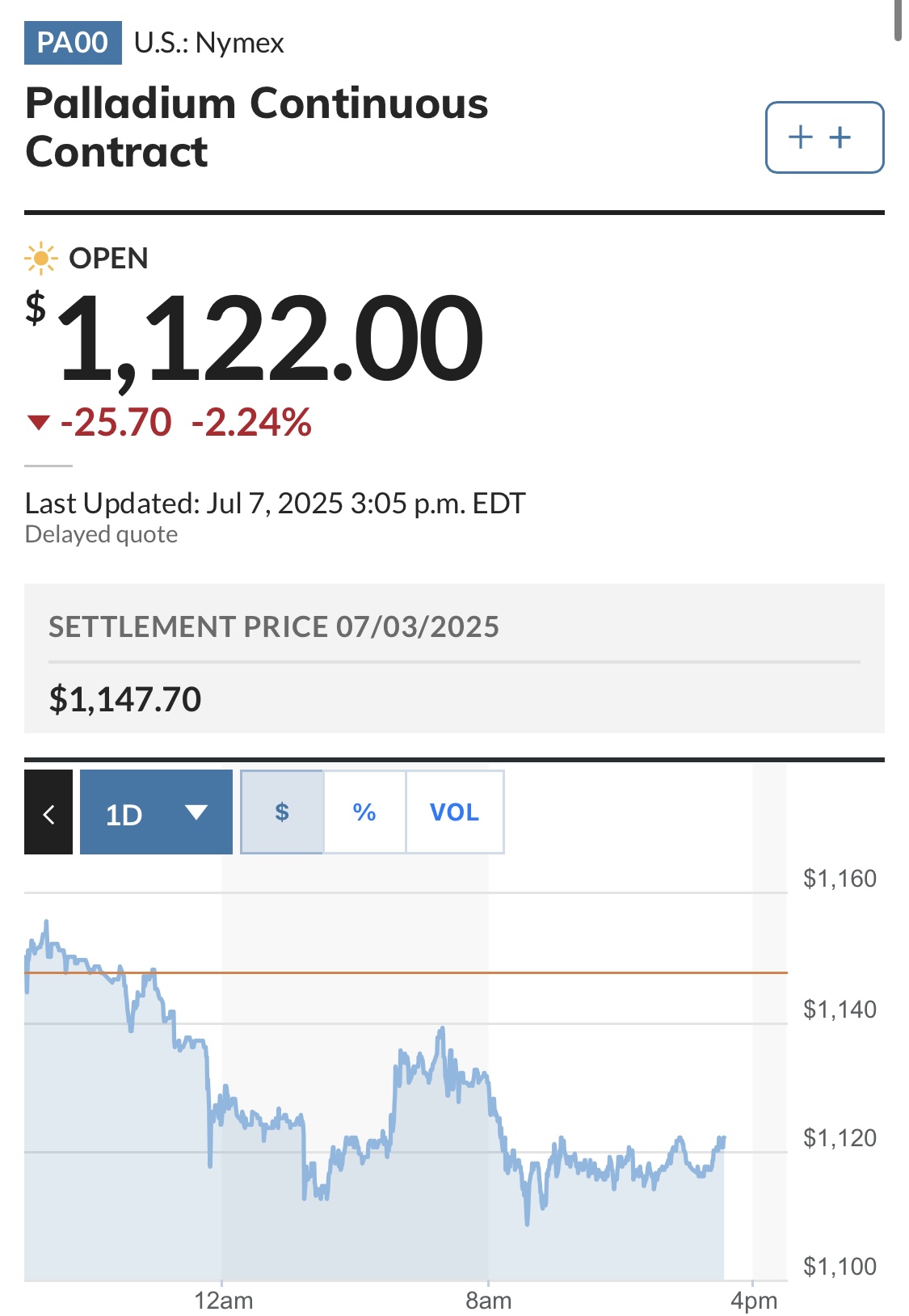Click the $1,122.00 current price

(255, 337)
